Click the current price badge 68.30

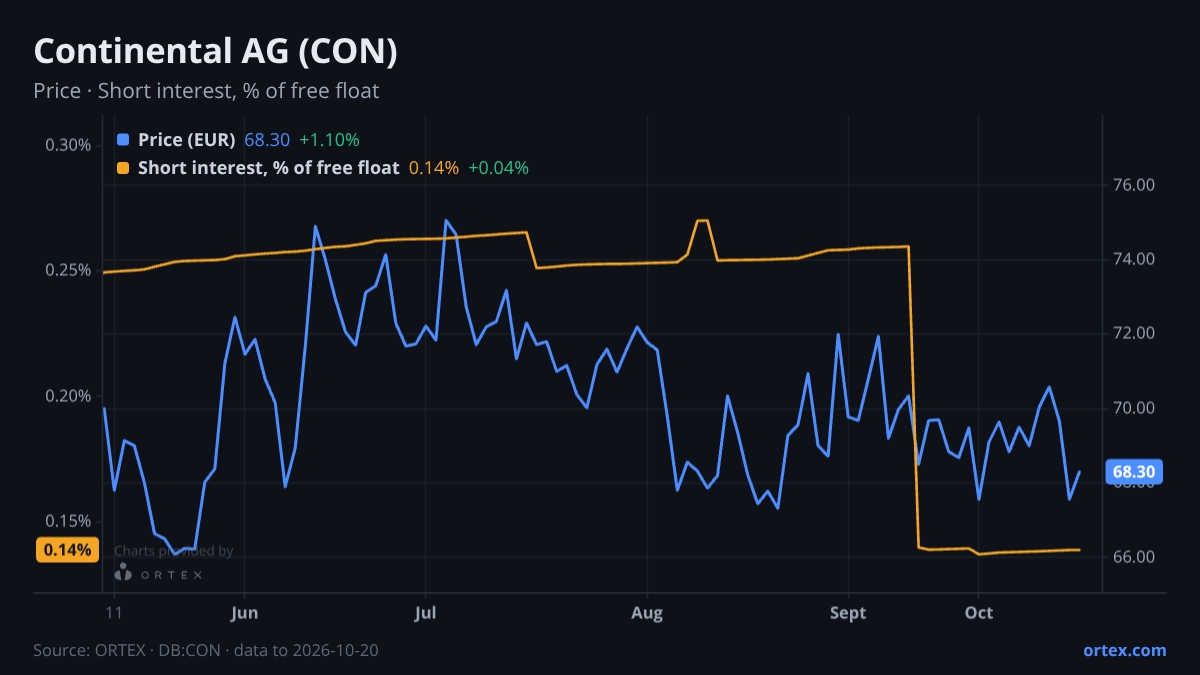click(x=1132, y=472)
